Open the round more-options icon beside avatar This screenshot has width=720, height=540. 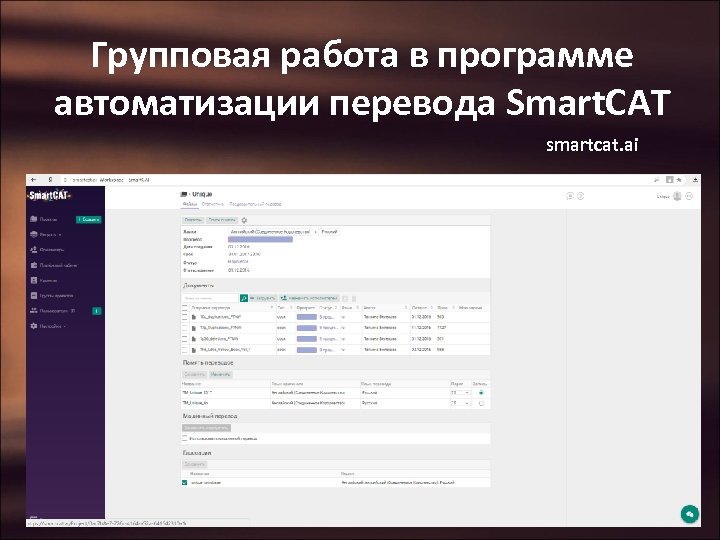689,196
